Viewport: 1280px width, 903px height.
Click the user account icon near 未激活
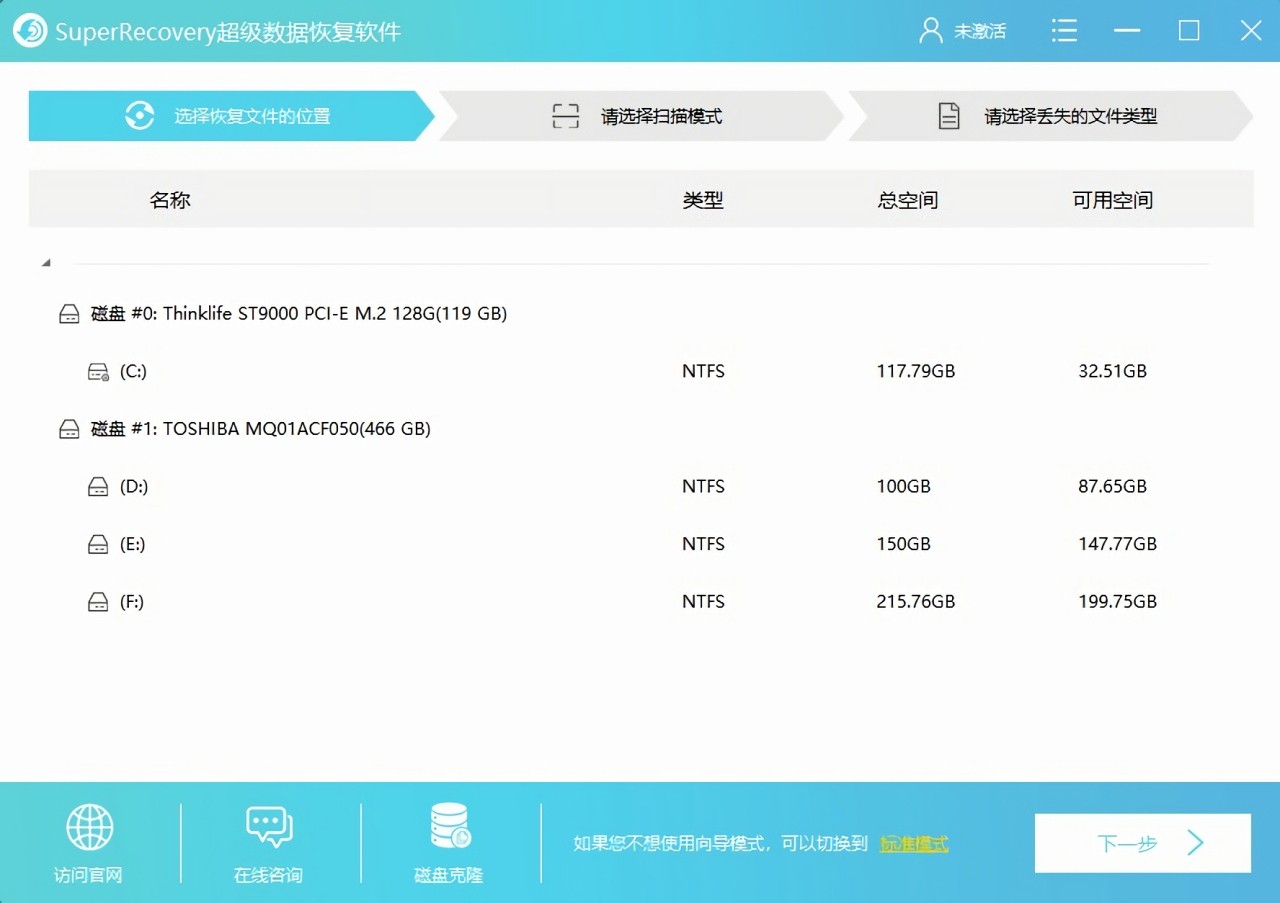coord(928,30)
